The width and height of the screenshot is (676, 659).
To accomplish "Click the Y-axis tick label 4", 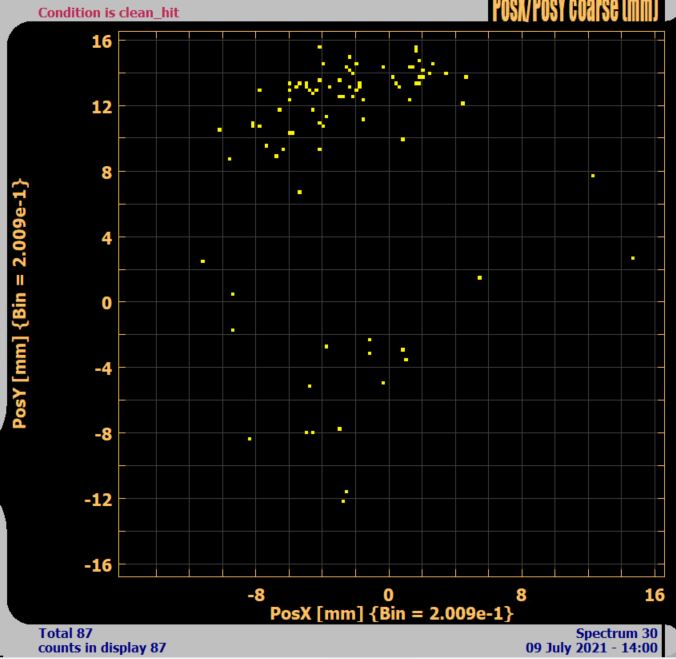I will click(107, 238).
